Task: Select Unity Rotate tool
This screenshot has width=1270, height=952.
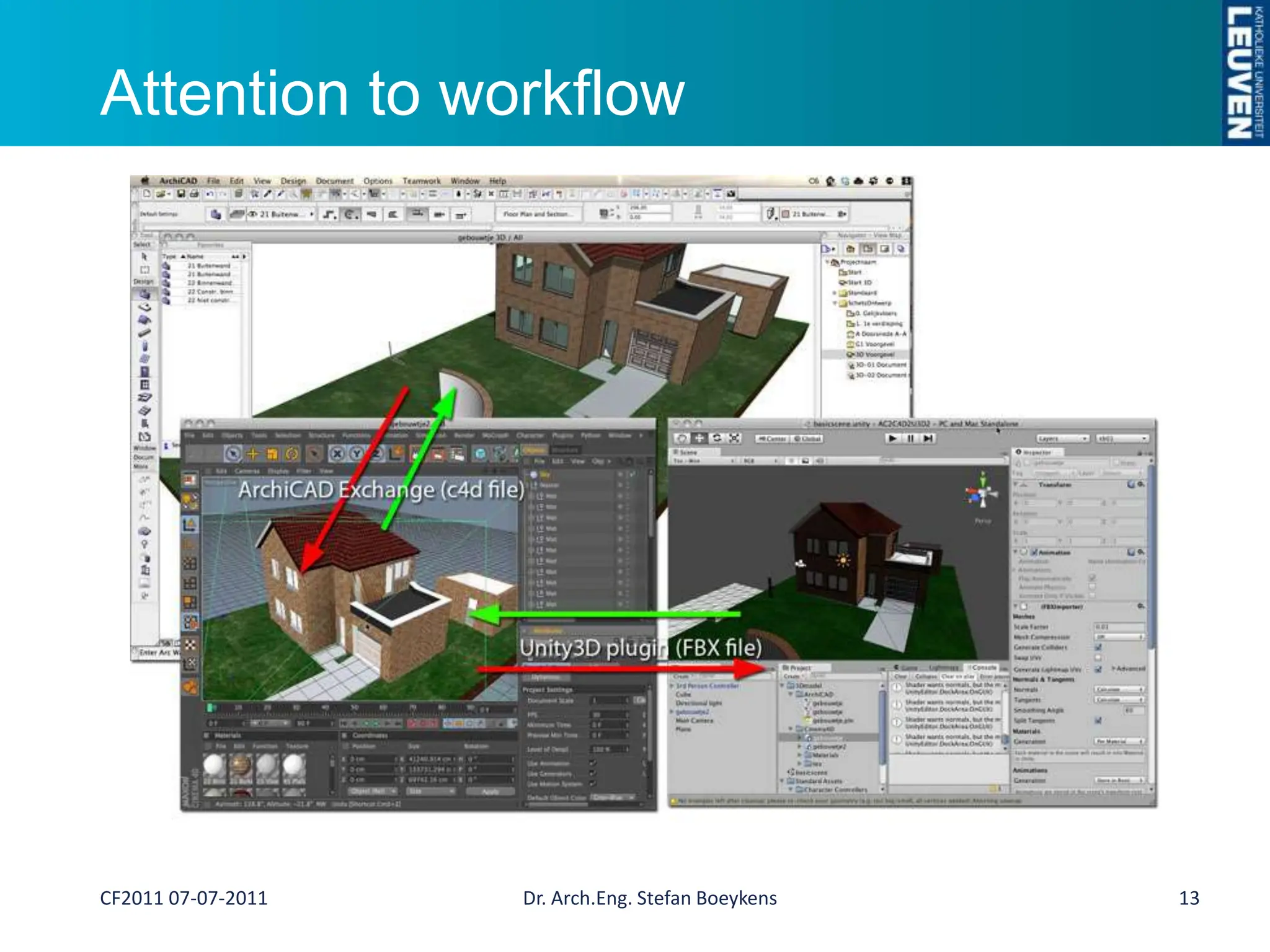Action: 717,438
